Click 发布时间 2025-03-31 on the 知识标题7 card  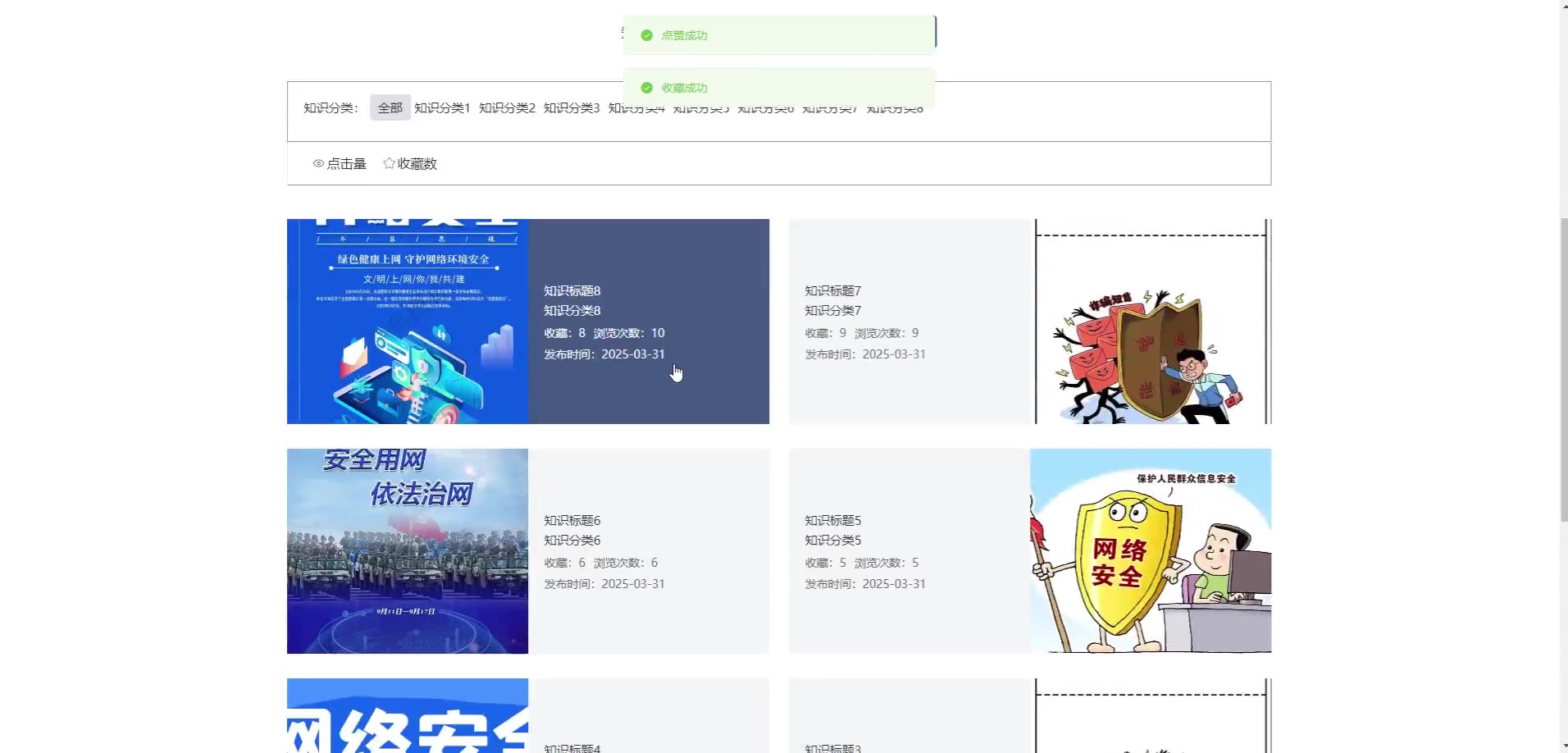pos(865,354)
